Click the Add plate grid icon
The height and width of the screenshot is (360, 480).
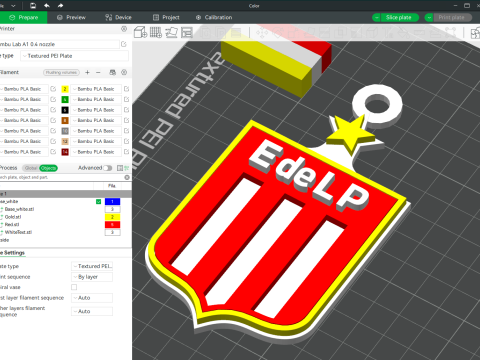tap(156, 32)
